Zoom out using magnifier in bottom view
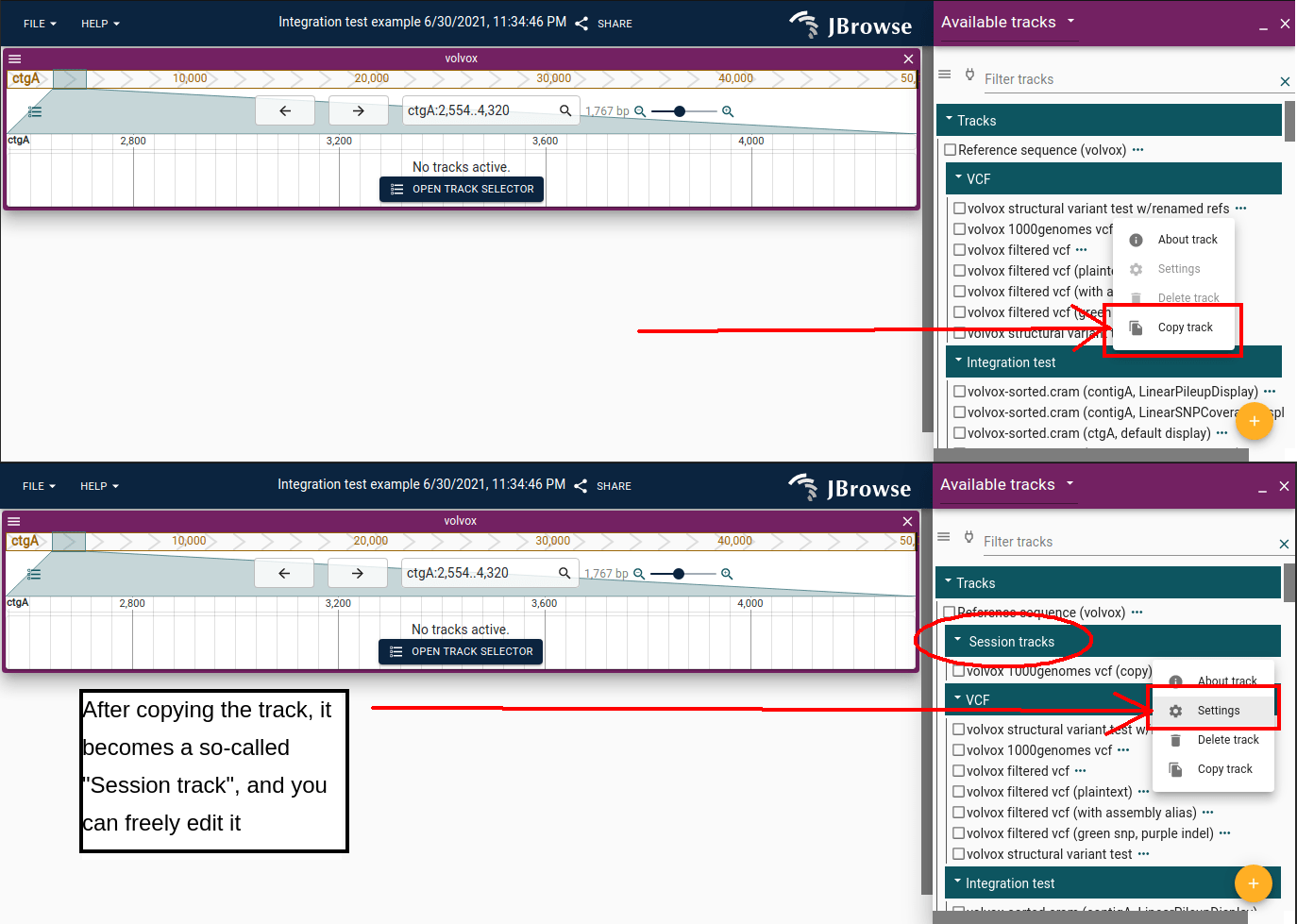This screenshot has width=1297, height=924. pos(639,574)
